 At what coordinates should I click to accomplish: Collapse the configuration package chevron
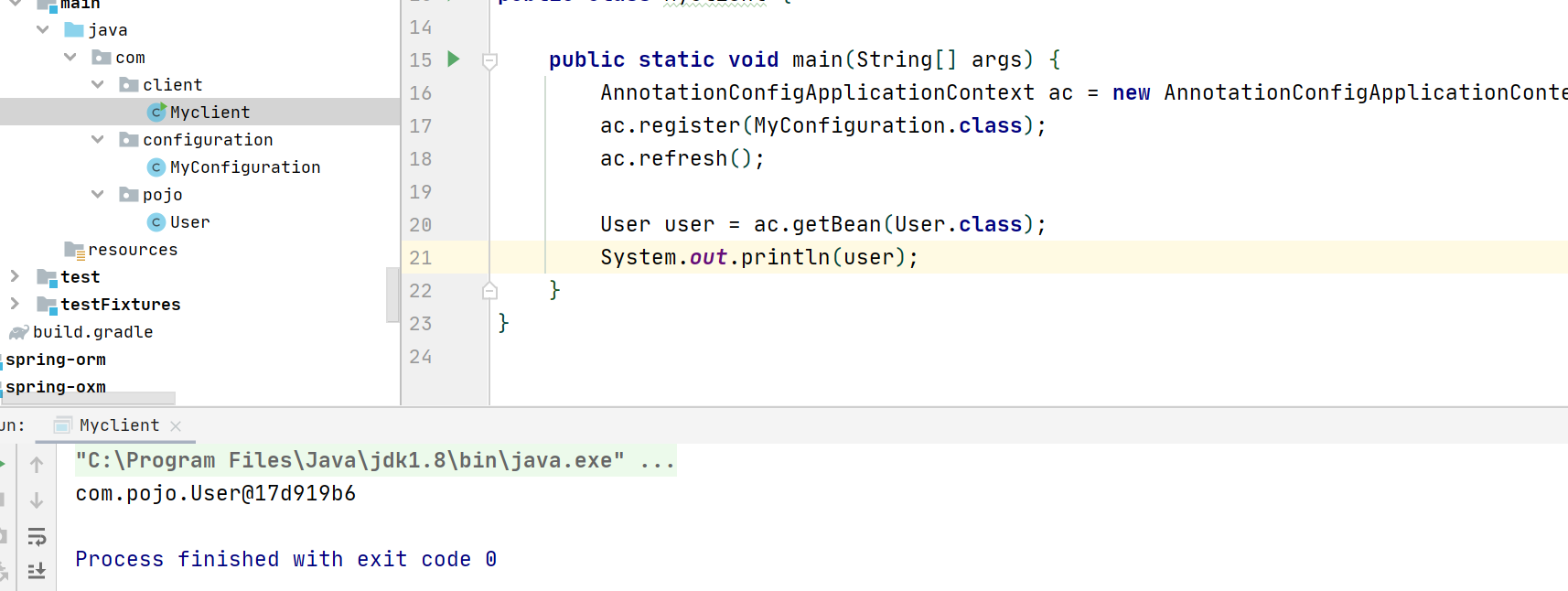tap(98, 139)
